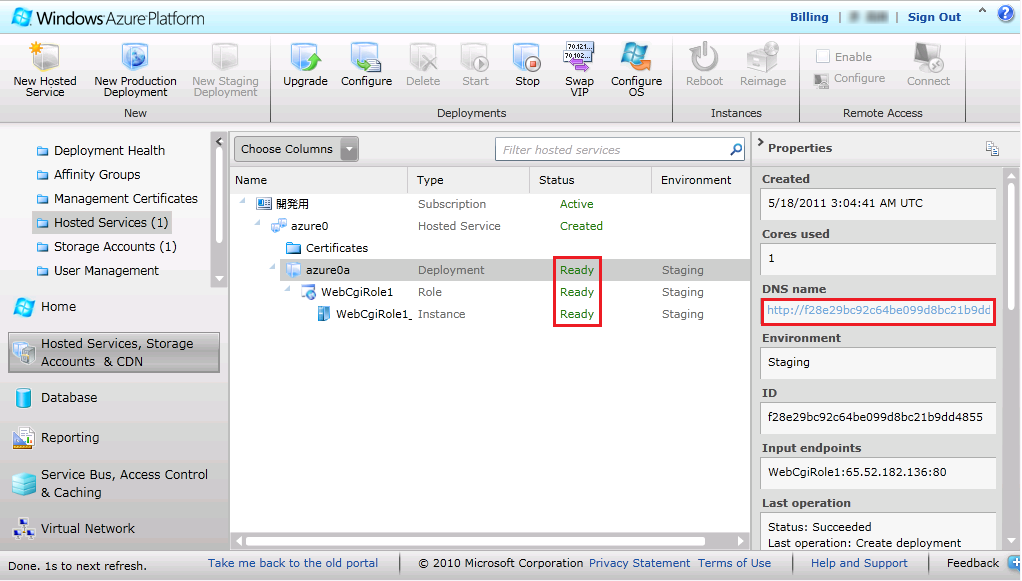
Task: Collapse the top ribbon caret
Action: 982,11
